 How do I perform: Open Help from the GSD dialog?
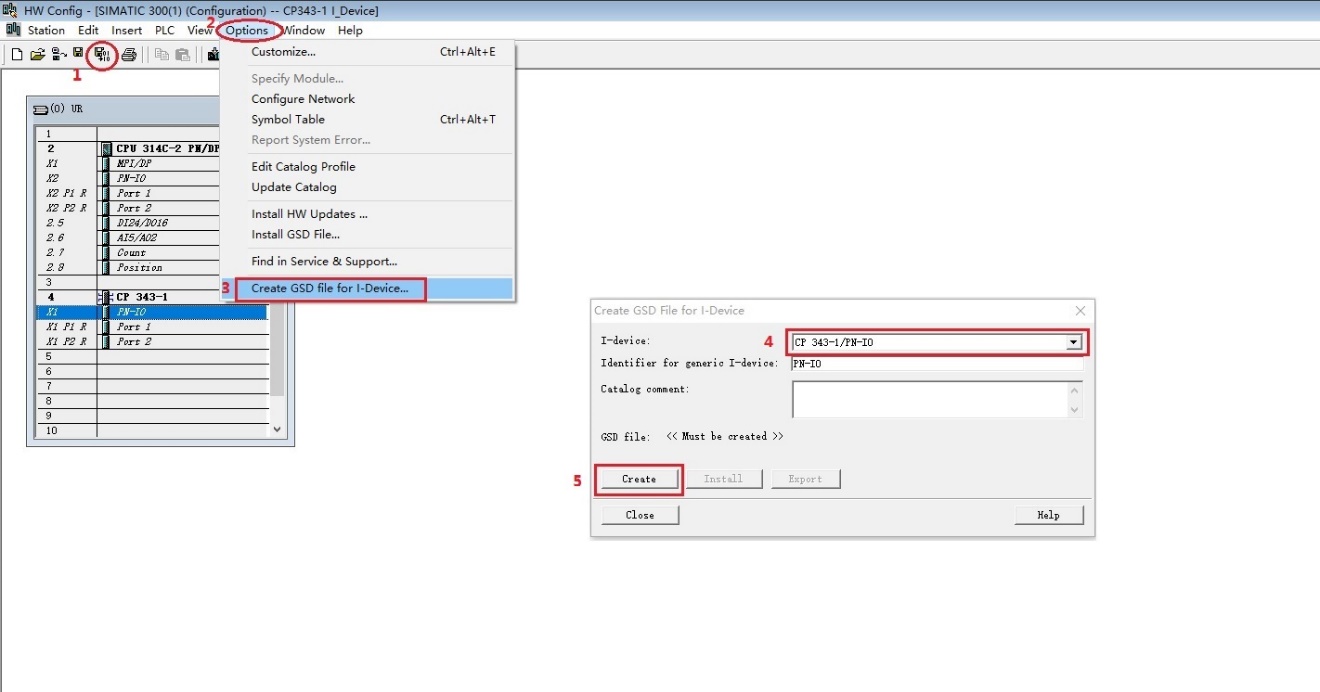(x=1048, y=515)
